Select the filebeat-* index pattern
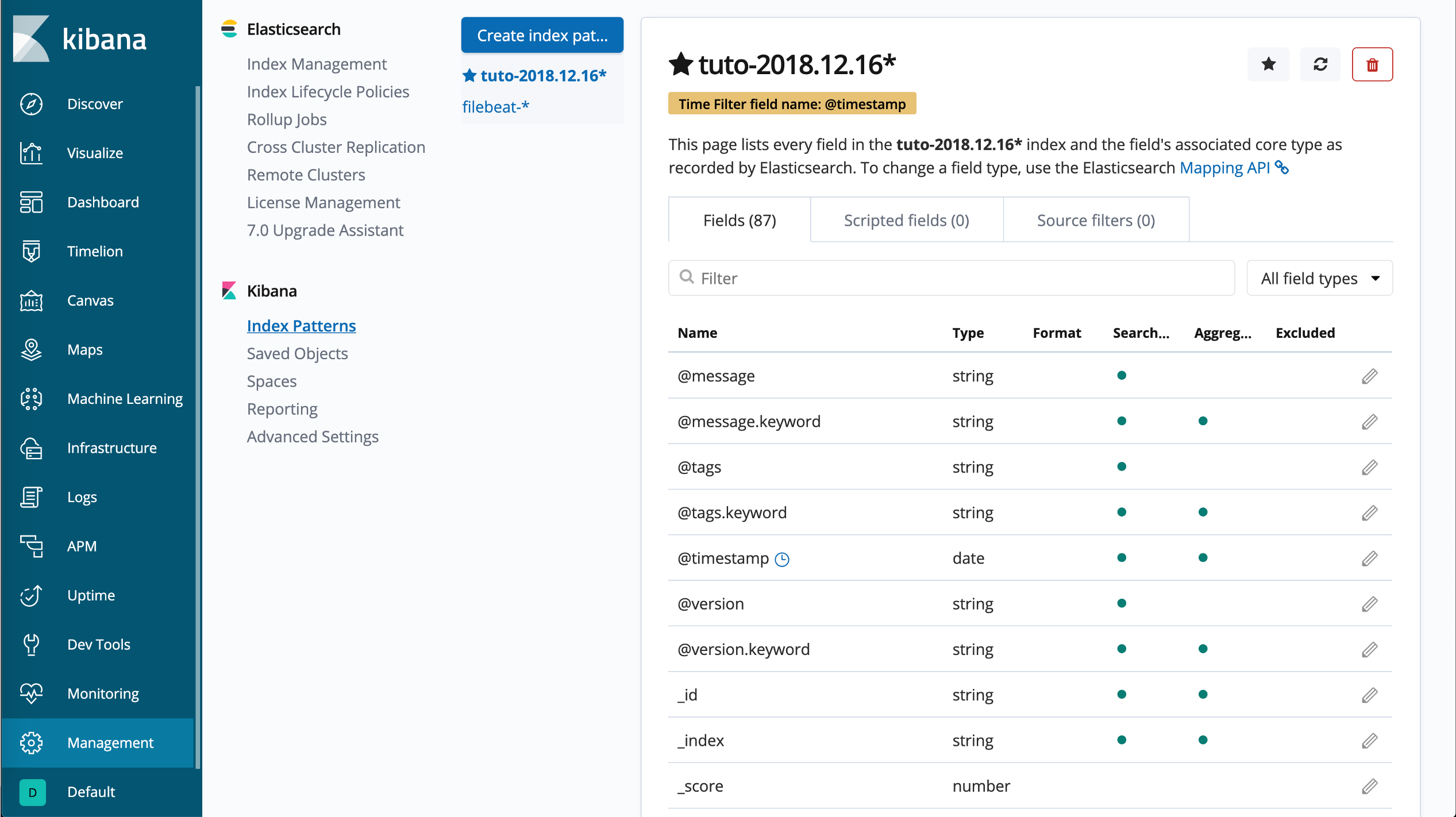 click(495, 107)
